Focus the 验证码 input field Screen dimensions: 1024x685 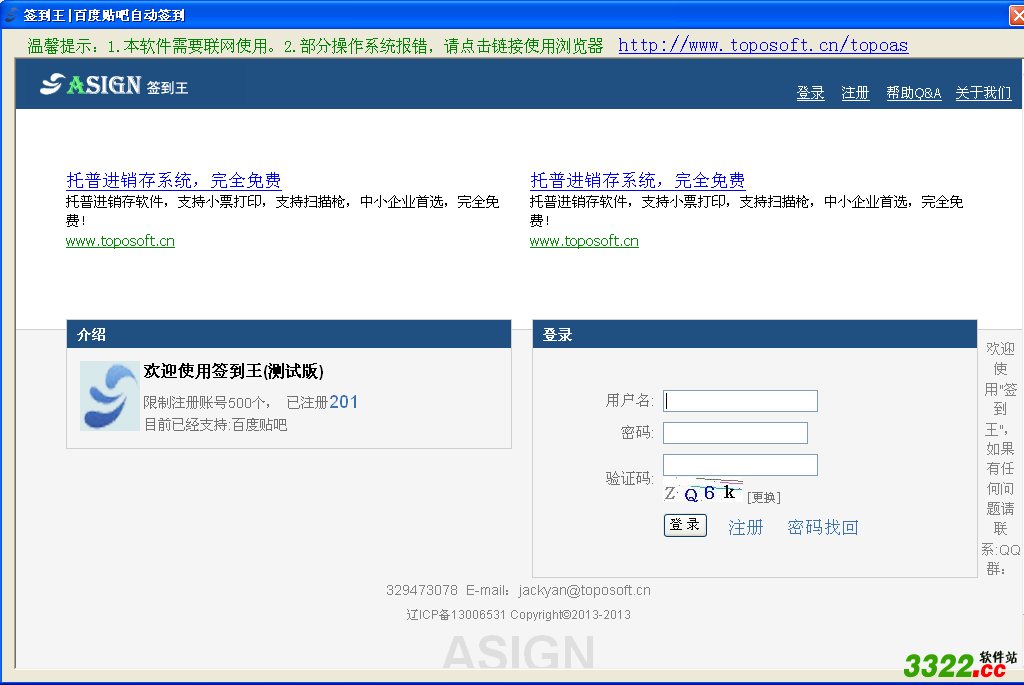tap(740, 465)
